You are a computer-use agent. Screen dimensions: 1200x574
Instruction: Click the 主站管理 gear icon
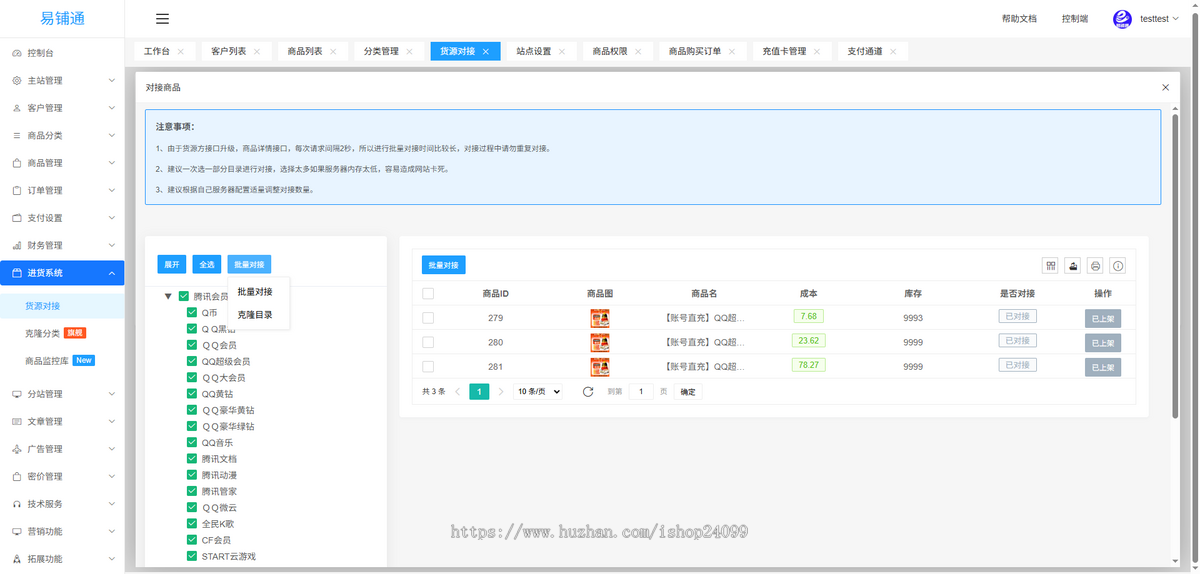point(17,80)
